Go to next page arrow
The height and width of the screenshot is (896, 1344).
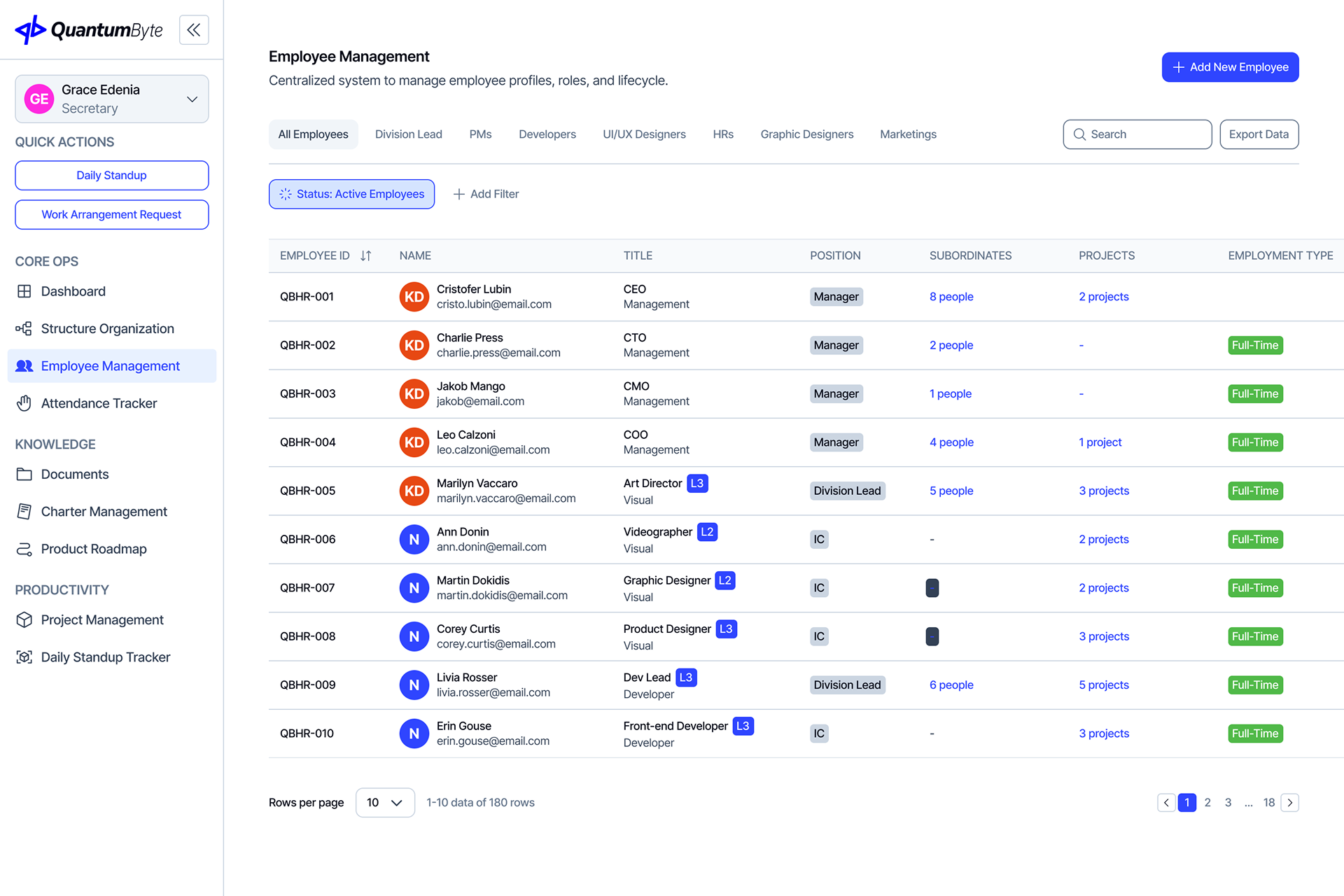[1289, 802]
